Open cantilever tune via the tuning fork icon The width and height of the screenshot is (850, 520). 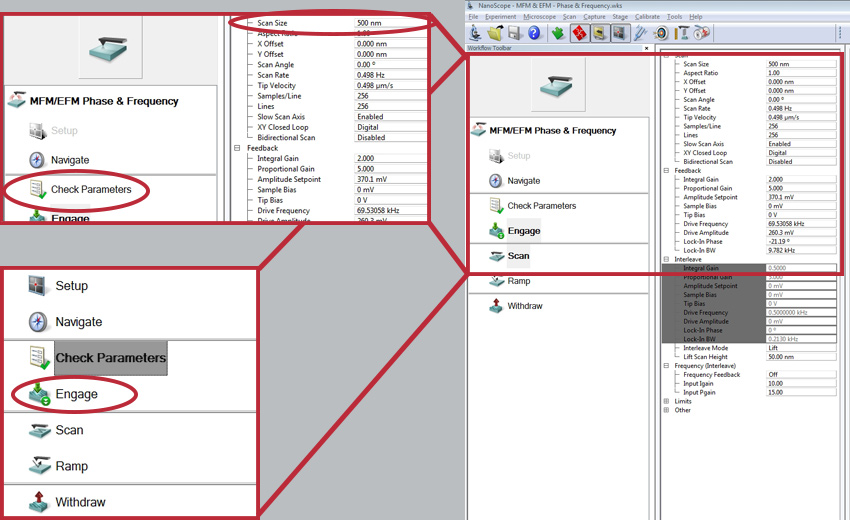pos(640,33)
